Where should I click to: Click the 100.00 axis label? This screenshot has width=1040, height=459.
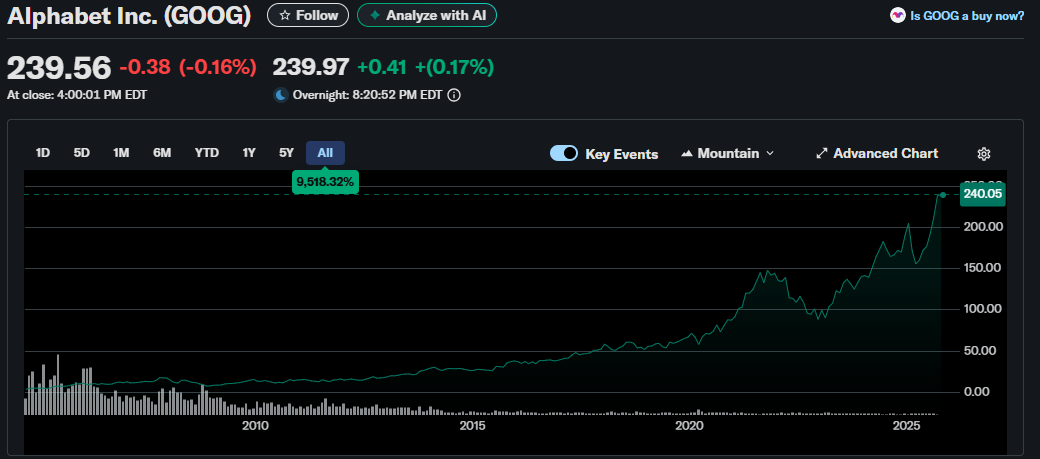point(983,309)
